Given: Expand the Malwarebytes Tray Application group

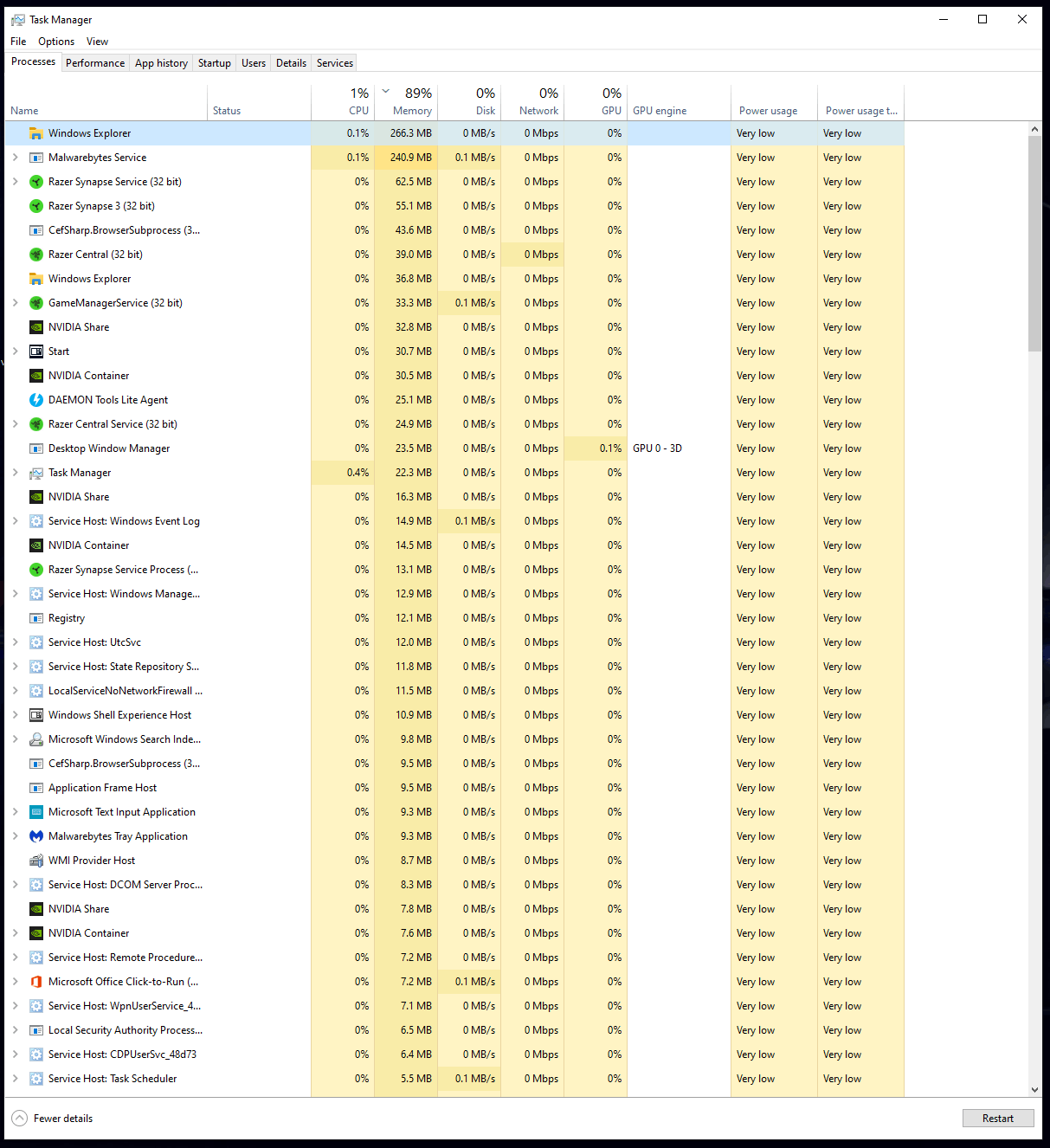Looking at the screenshot, I should (15, 836).
